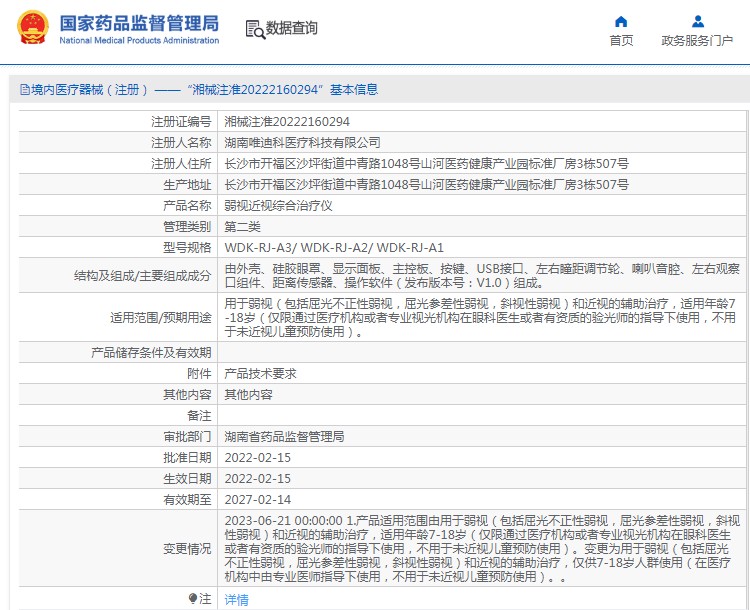Select 生产地址 address value
750x610 pixels.
pyautogui.click(x=427, y=185)
